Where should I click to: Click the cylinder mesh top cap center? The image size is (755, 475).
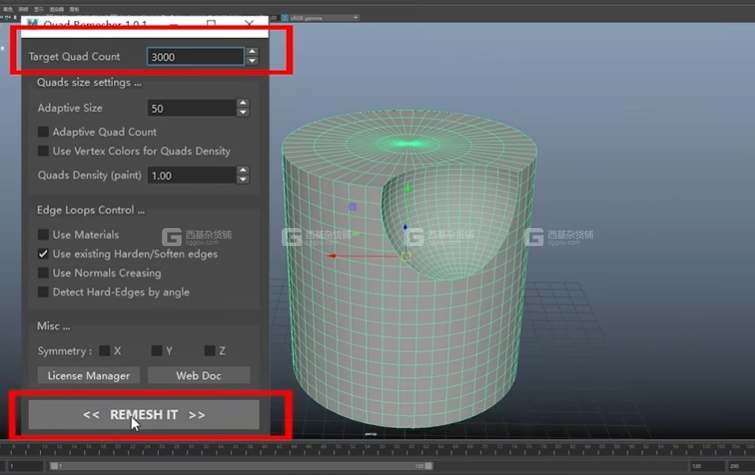(x=409, y=144)
